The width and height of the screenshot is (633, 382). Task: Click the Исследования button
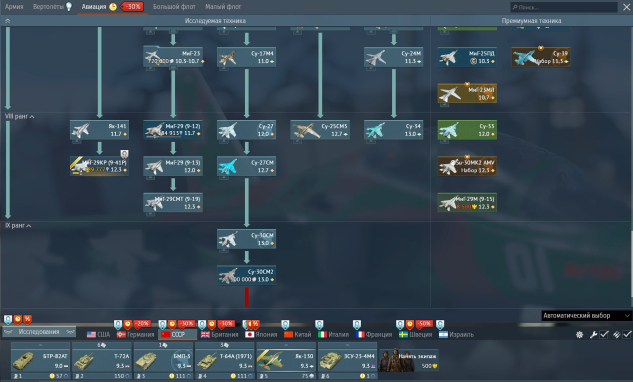click(x=39, y=332)
